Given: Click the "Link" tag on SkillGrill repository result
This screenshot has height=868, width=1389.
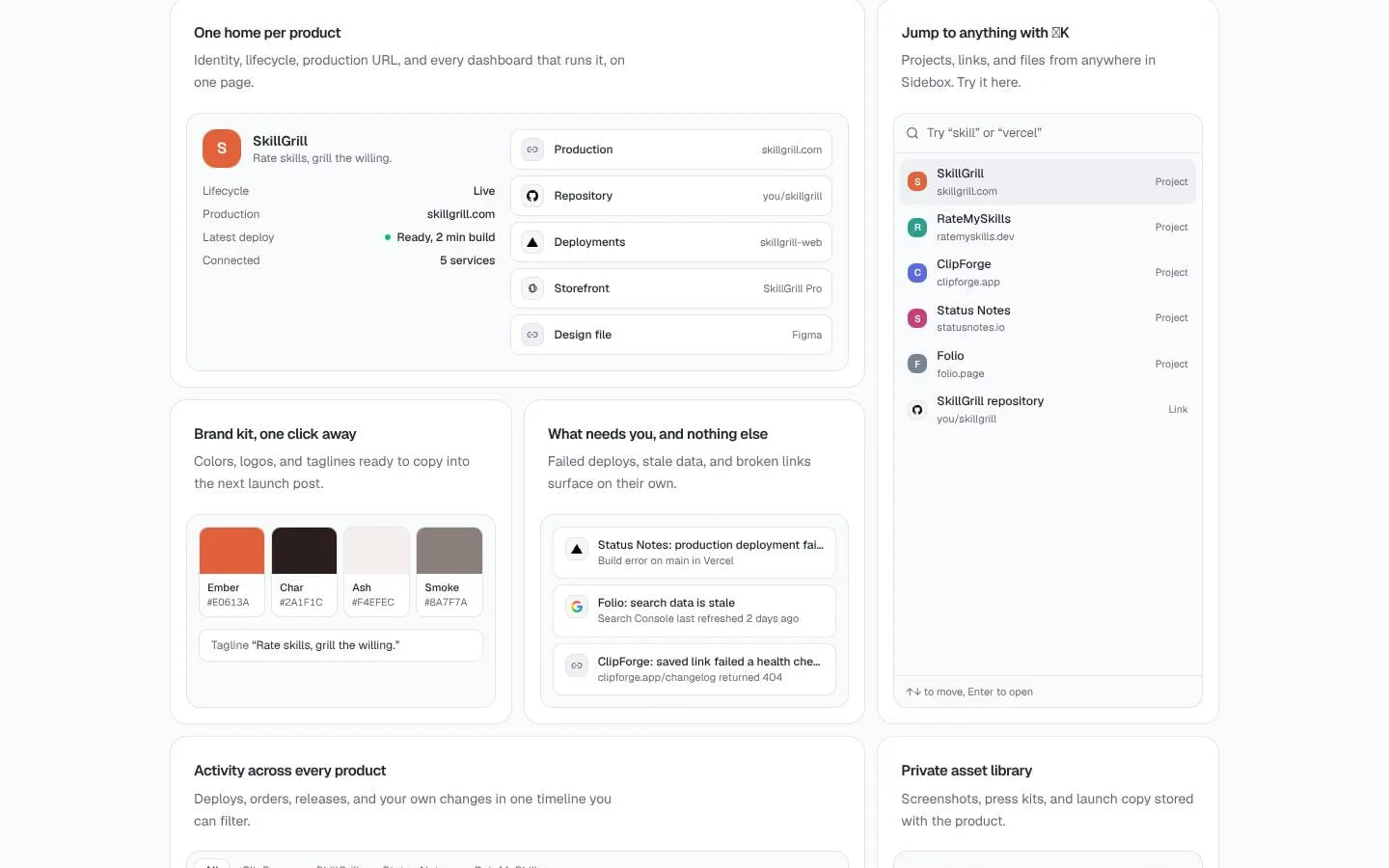Looking at the screenshot, I should tap(1178, 410).
